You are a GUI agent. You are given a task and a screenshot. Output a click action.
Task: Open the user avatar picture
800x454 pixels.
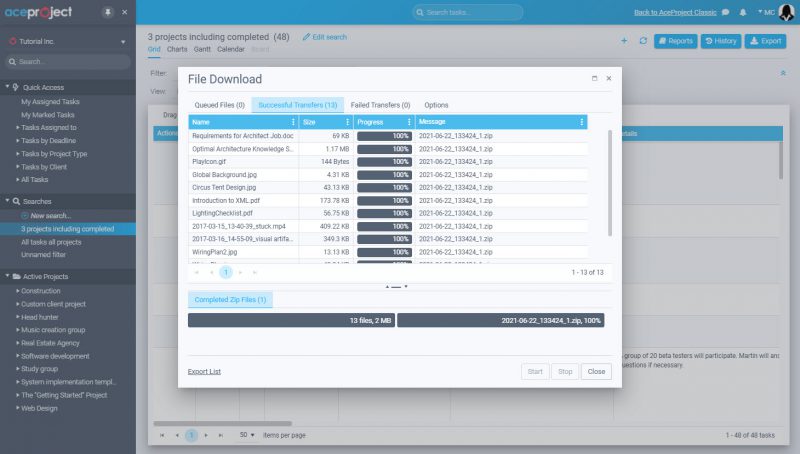(786, 12)
